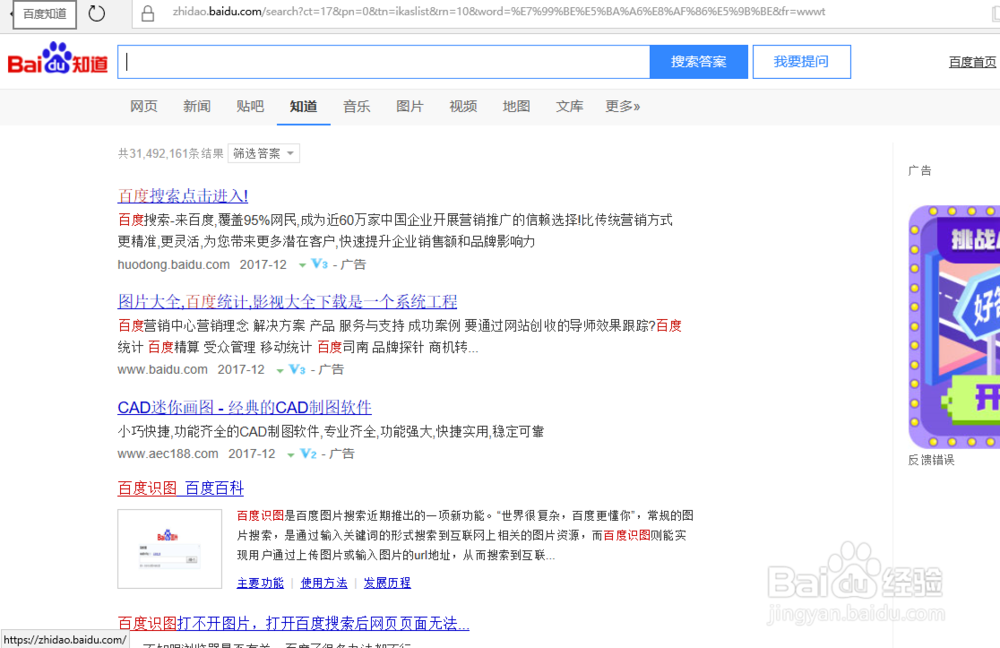The height and width of the screenshot is (648, 1000).
Task: Click the huodong.baidu.com source URL text
Action: (x=173, y=265)
